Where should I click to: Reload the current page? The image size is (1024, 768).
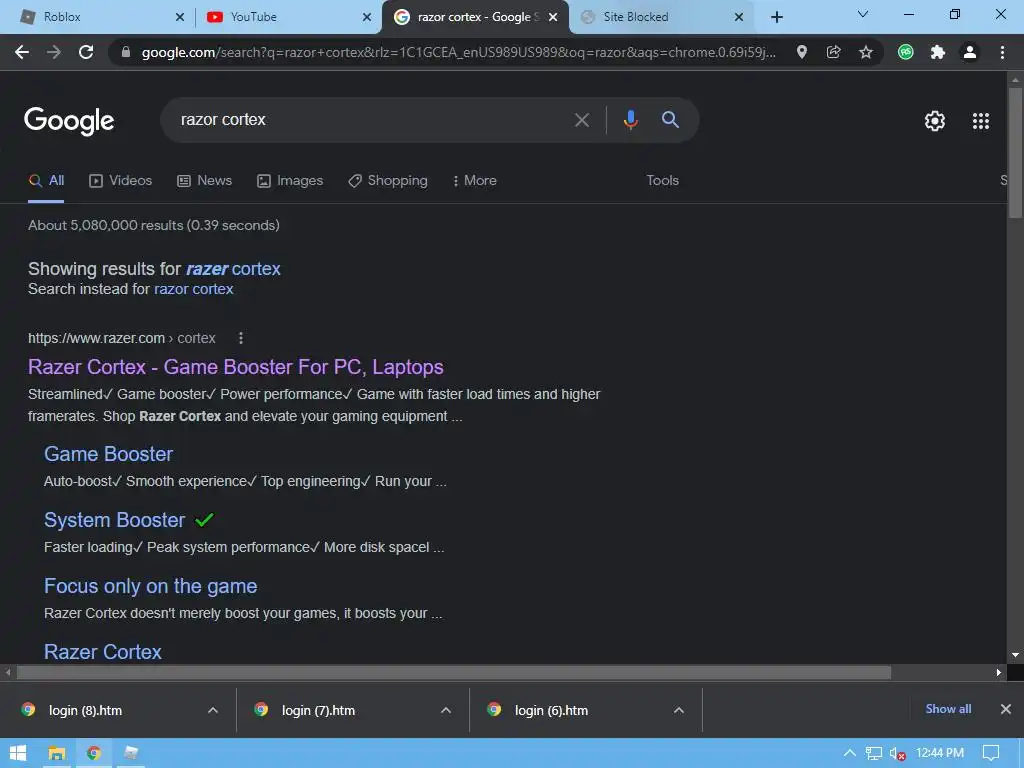click(86, 52)
